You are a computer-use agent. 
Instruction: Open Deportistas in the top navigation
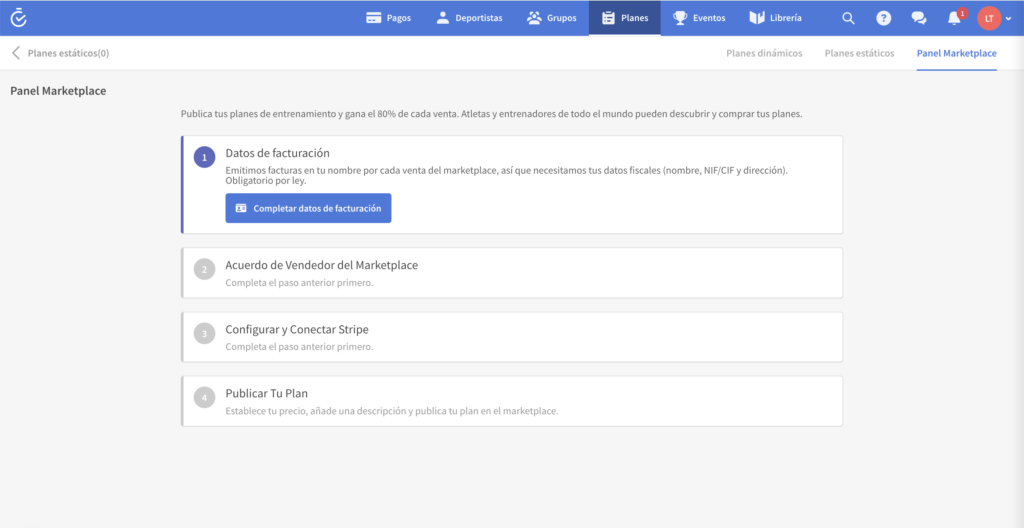click(469, 18)
